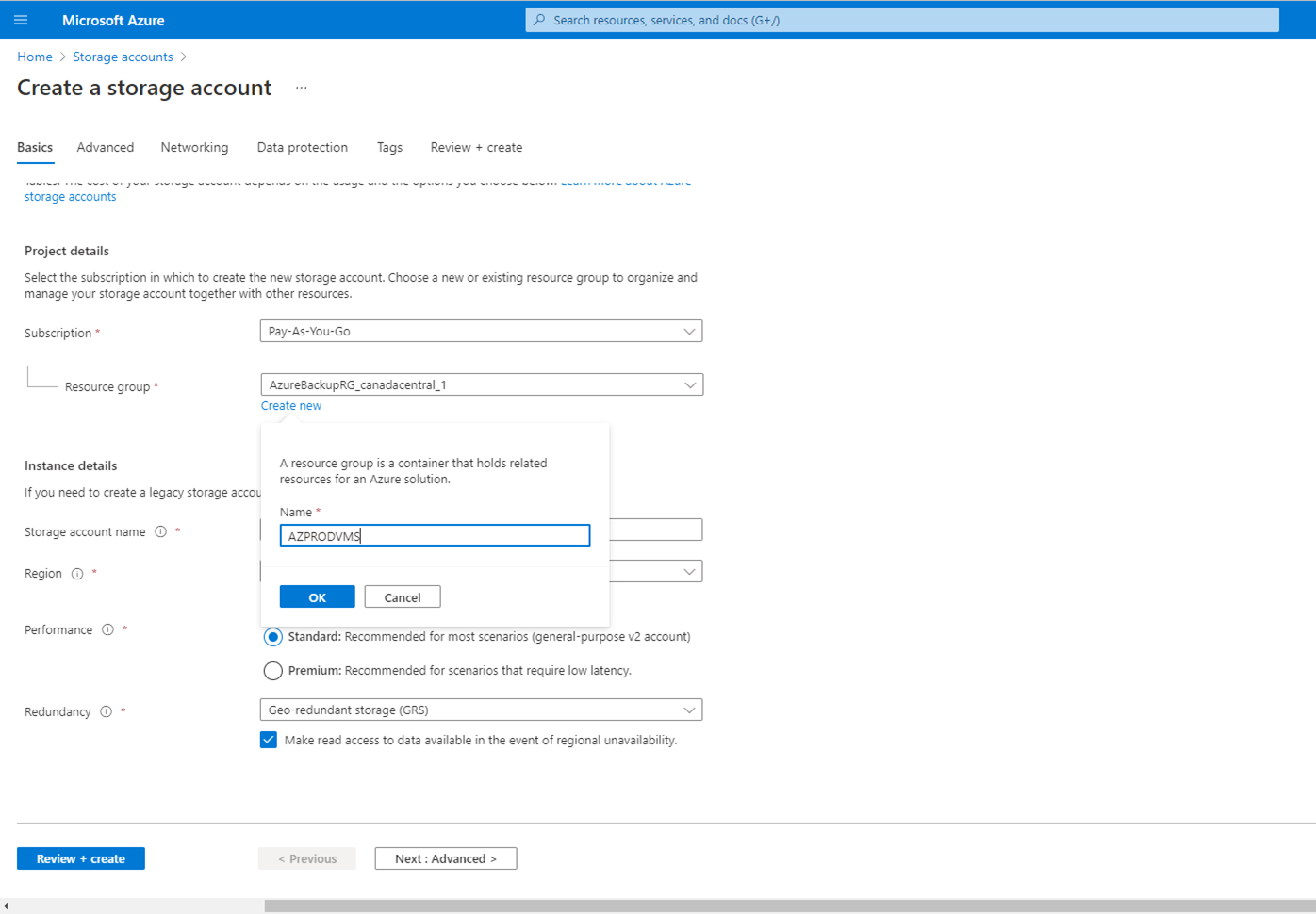
Task: Open the portal hamburger menu
Action: tap(21, 20)
